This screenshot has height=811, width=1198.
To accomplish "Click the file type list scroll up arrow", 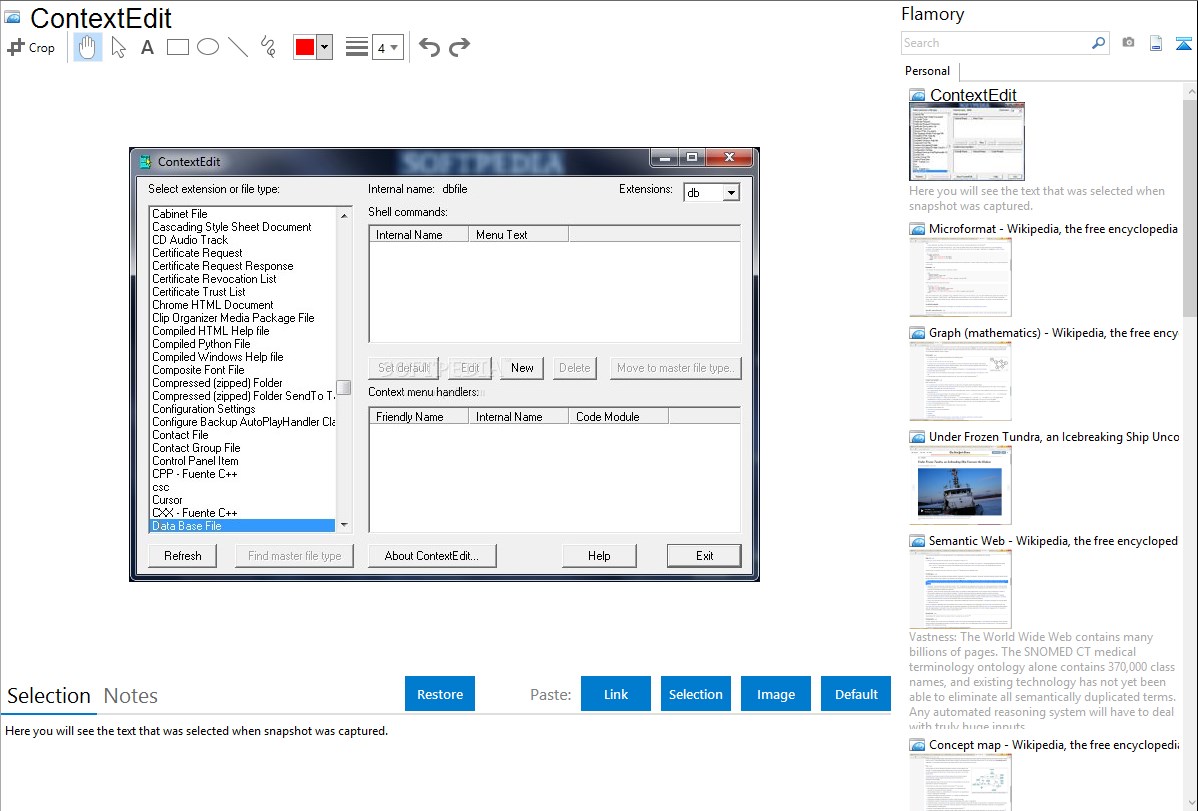I will [x=344, y=216].
